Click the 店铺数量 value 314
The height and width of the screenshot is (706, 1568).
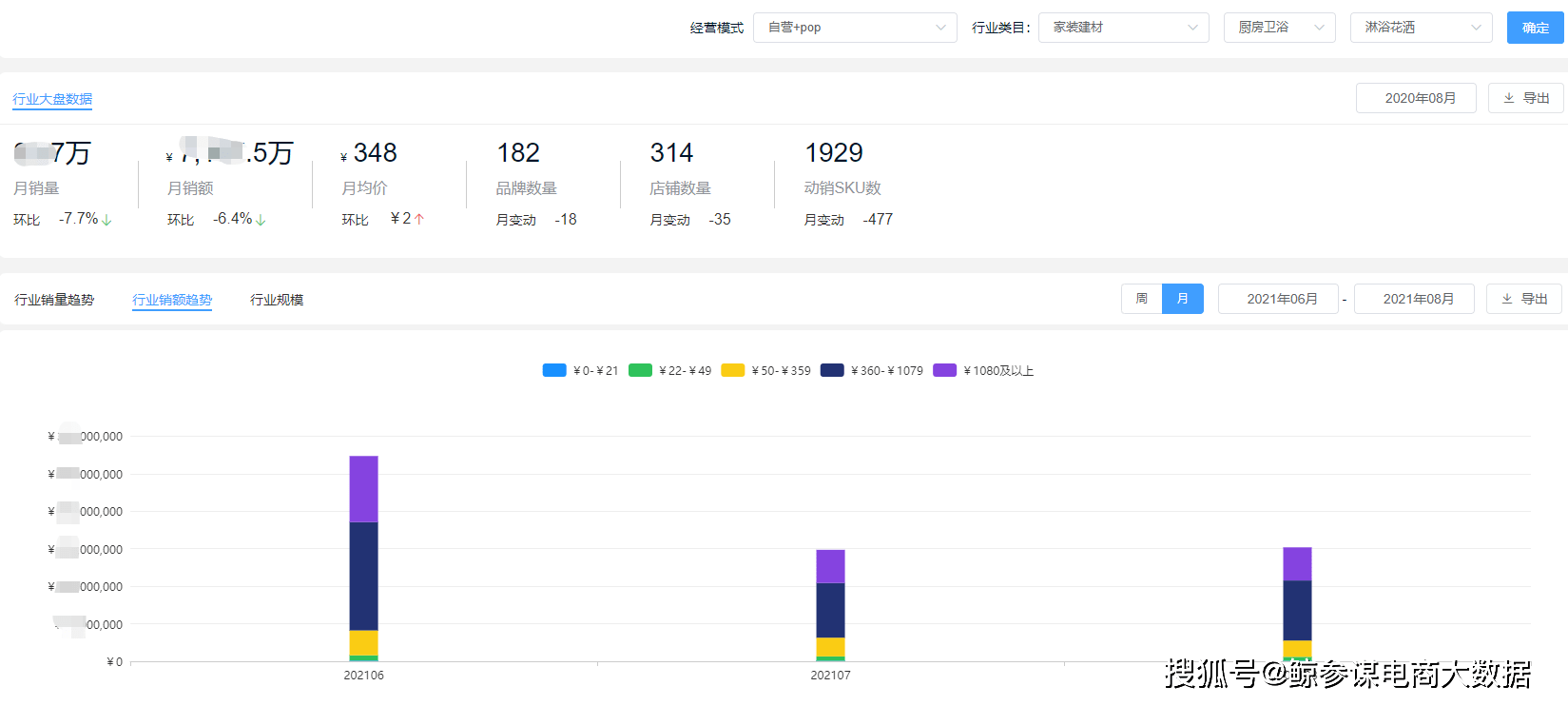tap(671, 152)
